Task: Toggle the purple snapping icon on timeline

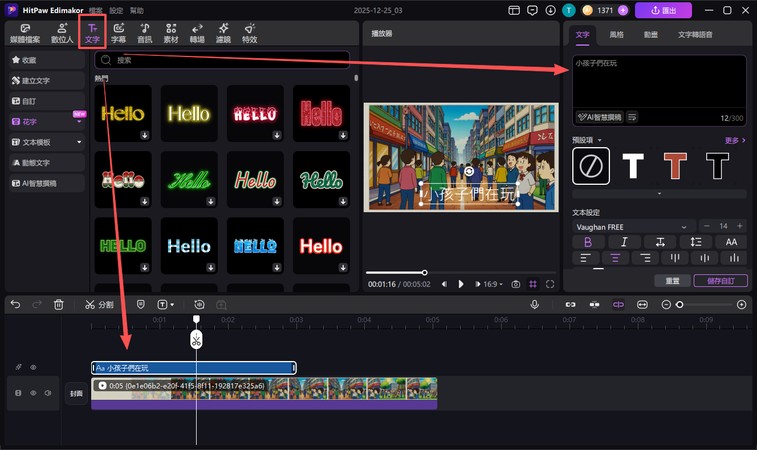Action: coord(618,304)
